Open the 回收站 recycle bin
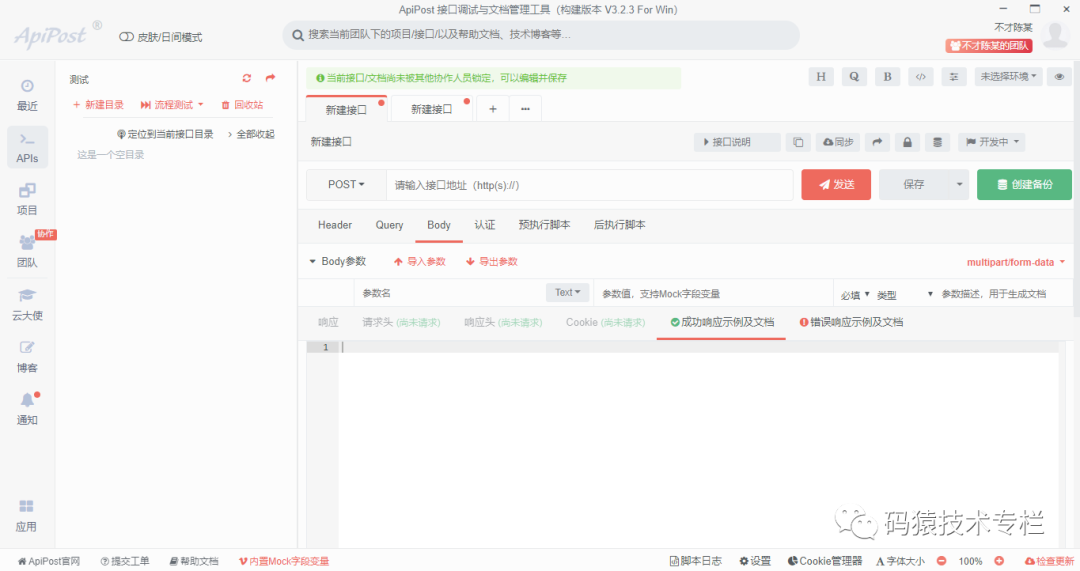 (x=242, y=105)
